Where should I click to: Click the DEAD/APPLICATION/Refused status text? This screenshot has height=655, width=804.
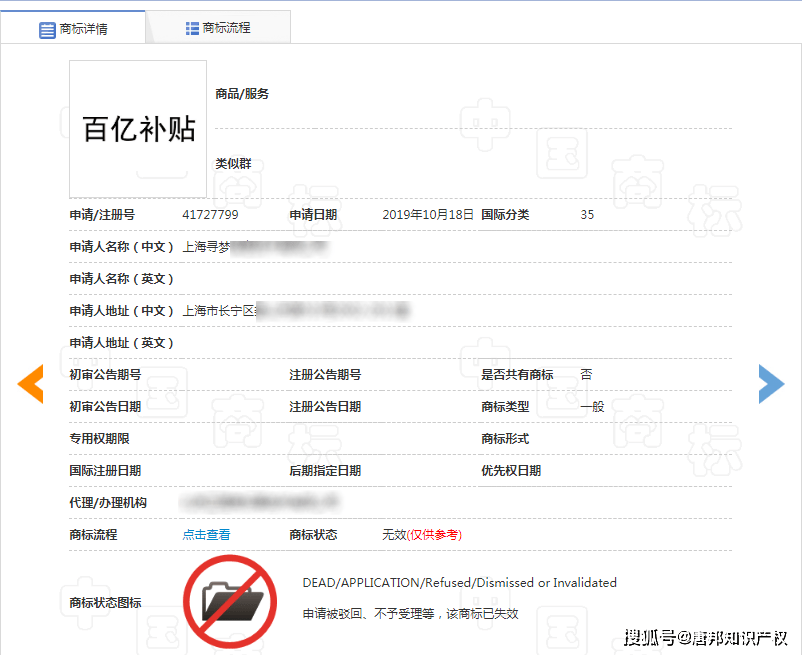pyautogui.click(x=459, y=583)
